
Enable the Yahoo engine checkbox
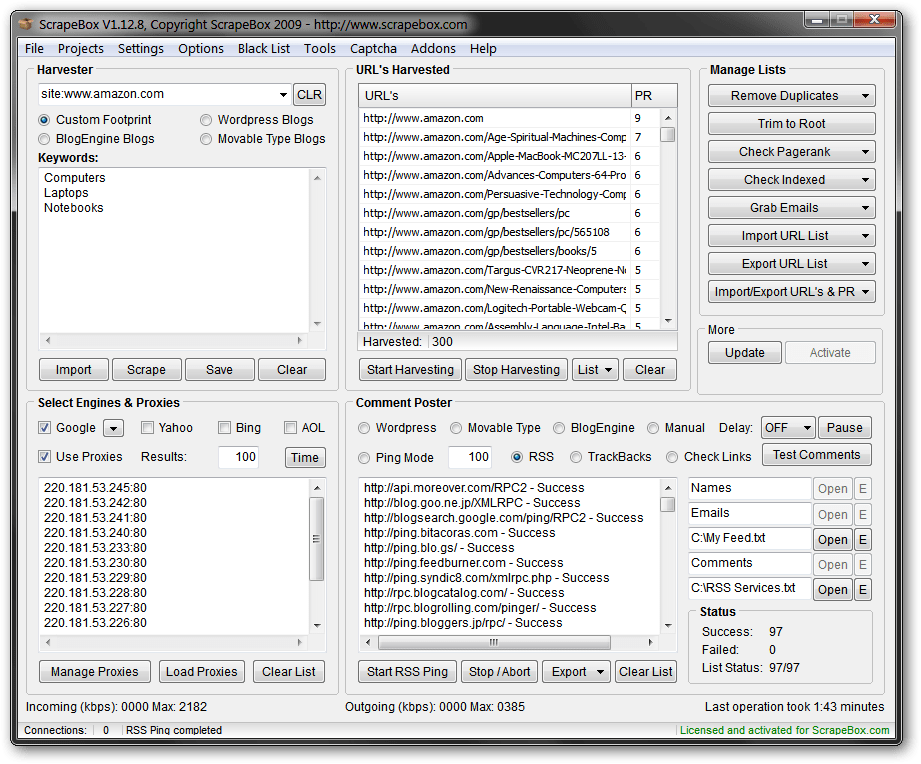tap(147, 428)
